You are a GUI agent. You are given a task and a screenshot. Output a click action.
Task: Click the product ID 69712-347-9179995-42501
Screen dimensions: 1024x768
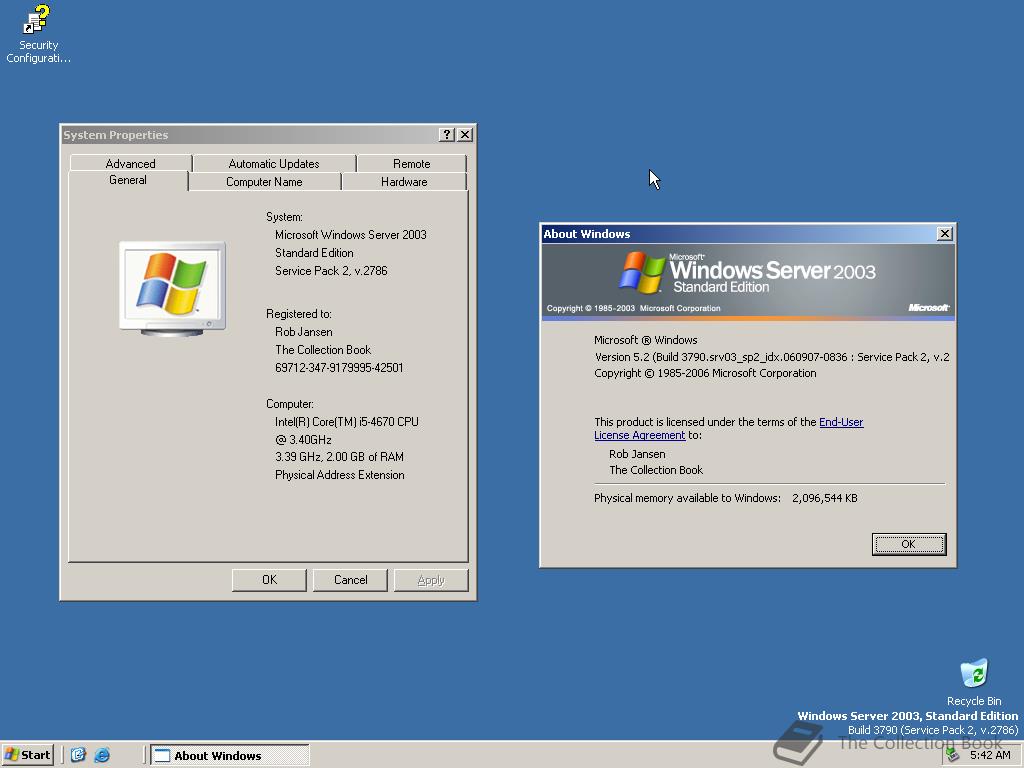(x=339, y=368)
